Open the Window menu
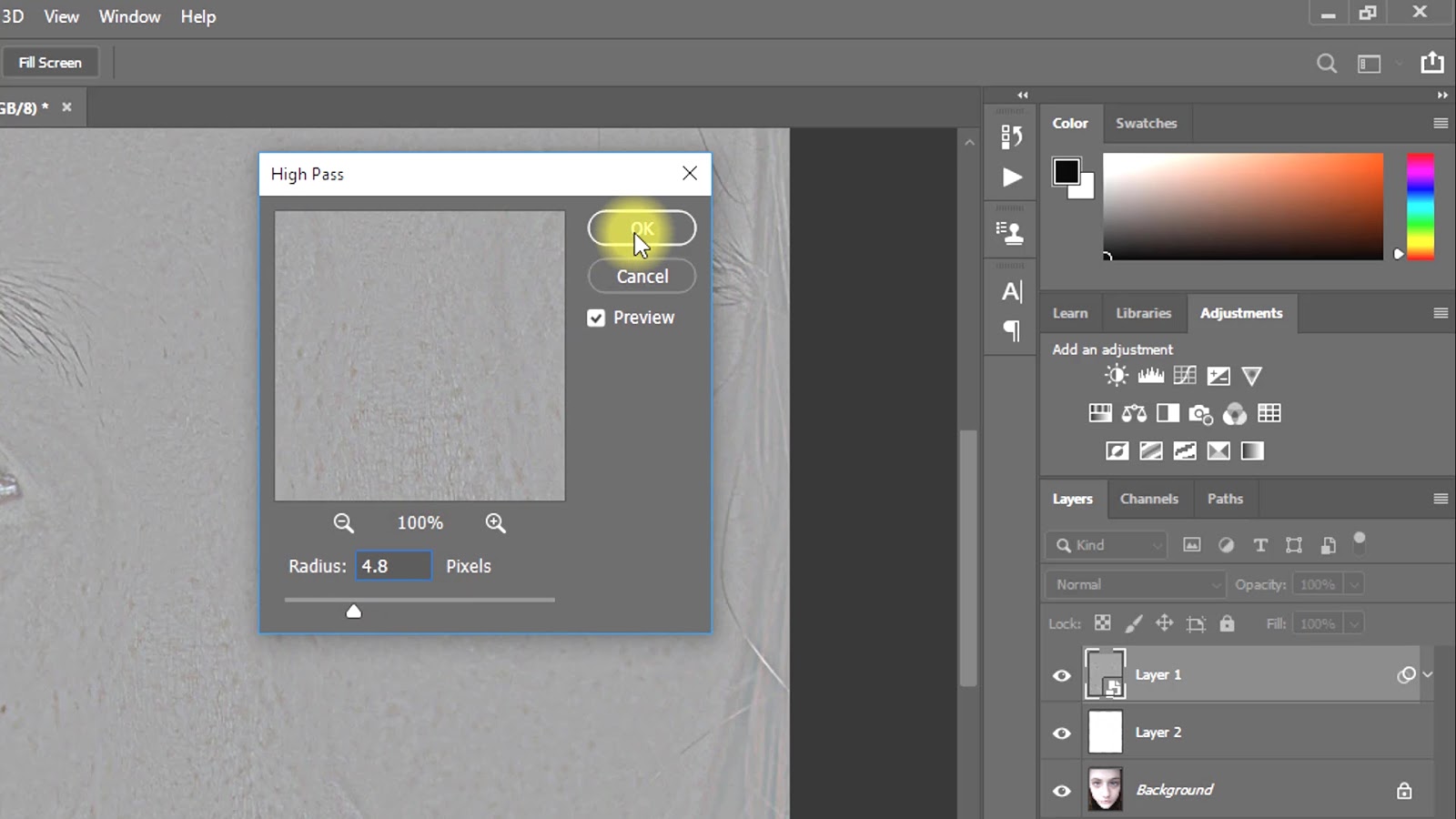This screenshot has width=1456, height=819. [129, 16]
